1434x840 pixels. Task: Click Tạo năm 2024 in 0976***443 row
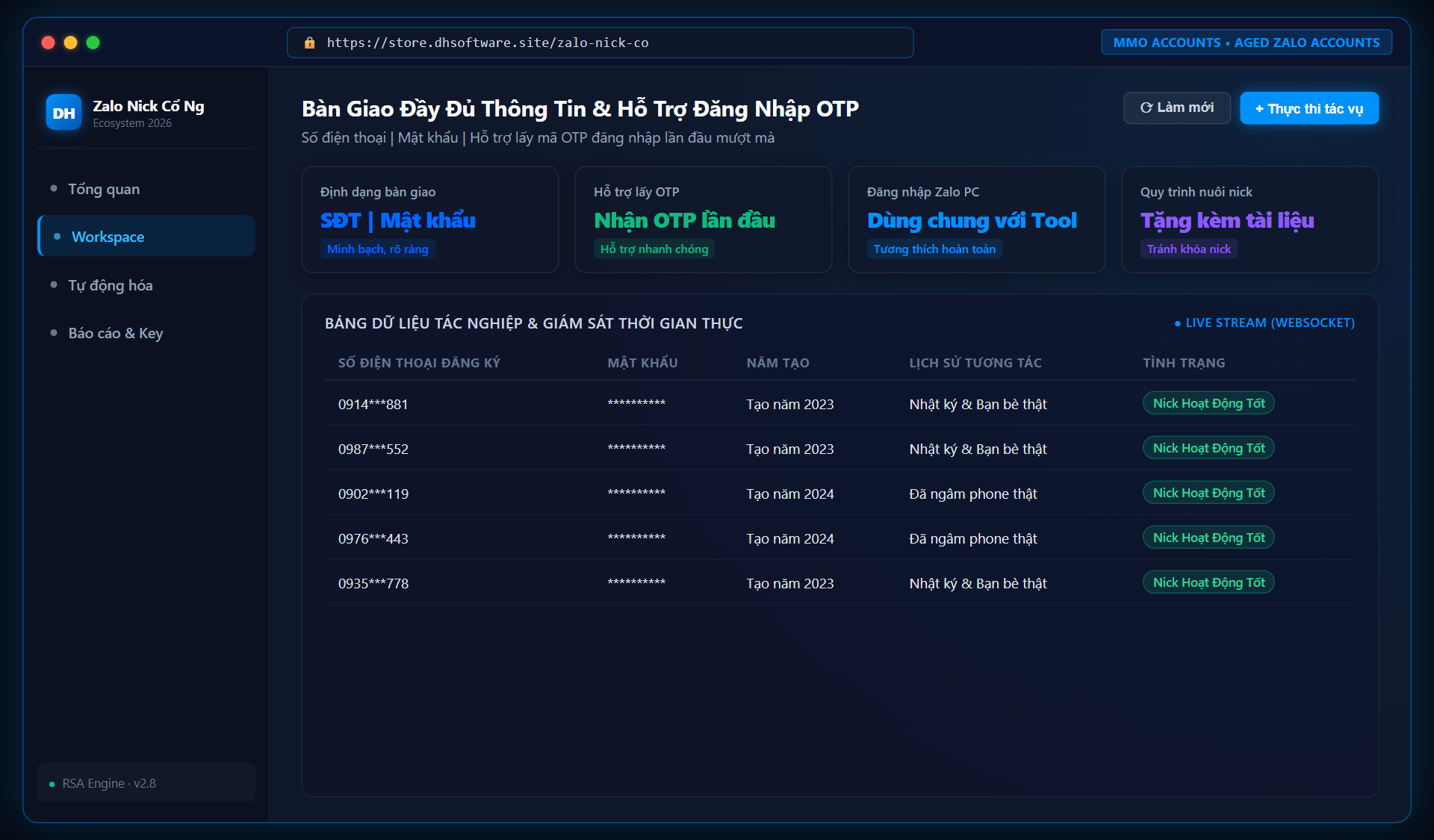(790, 538)
